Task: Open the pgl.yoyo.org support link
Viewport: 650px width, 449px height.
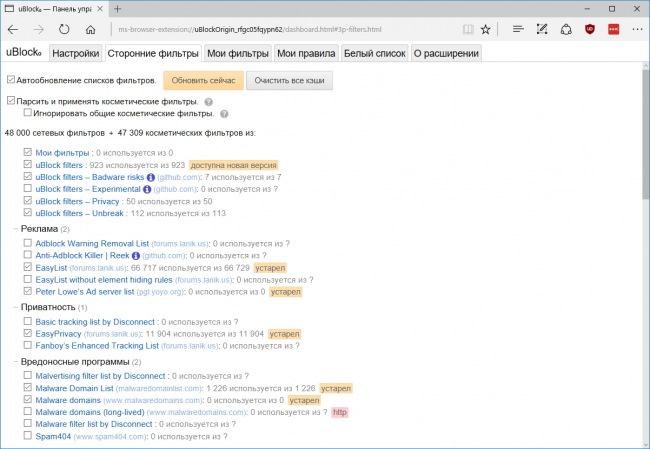Action: point(160,292)
